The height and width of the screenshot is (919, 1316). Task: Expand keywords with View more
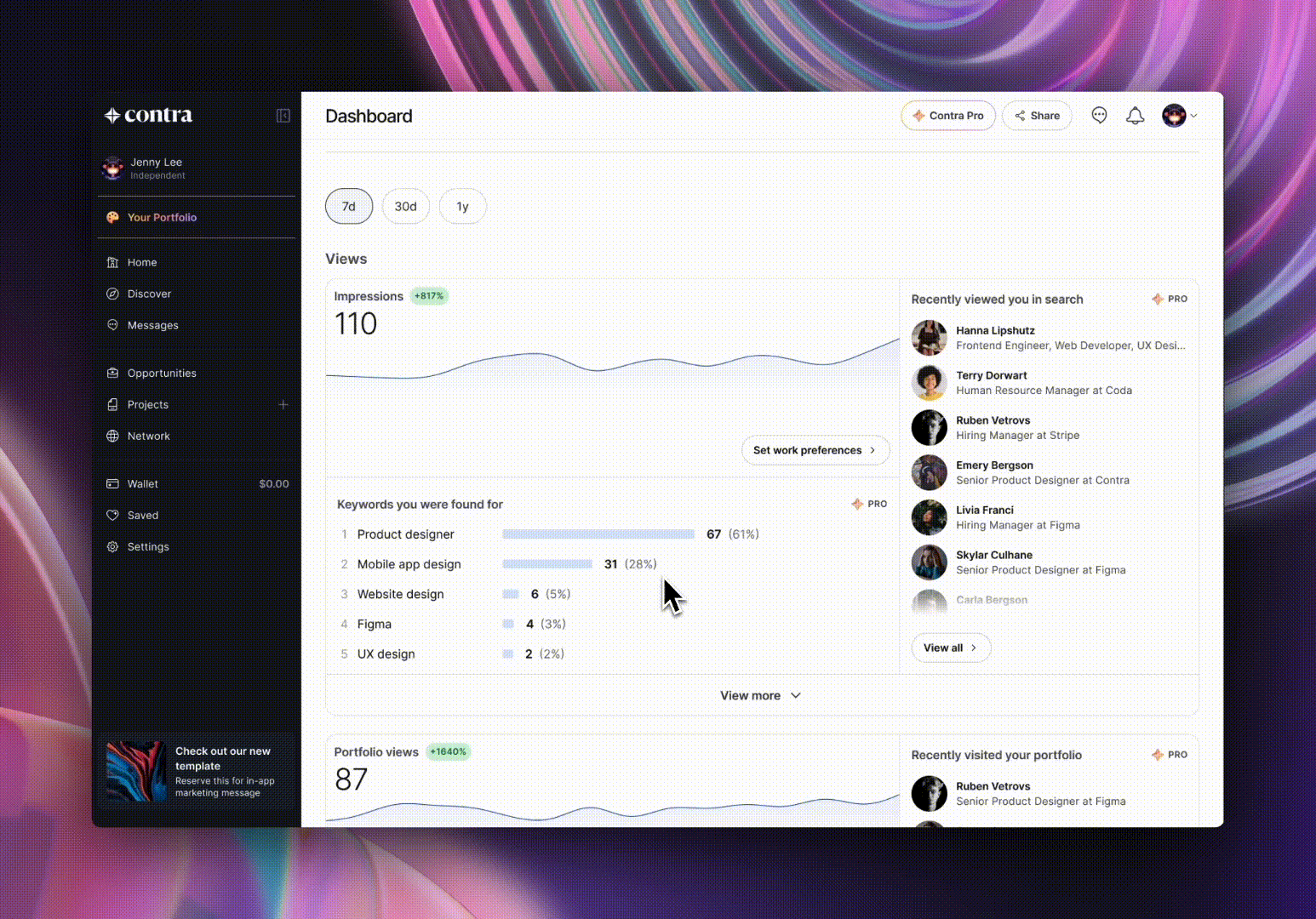pos(761,696)
